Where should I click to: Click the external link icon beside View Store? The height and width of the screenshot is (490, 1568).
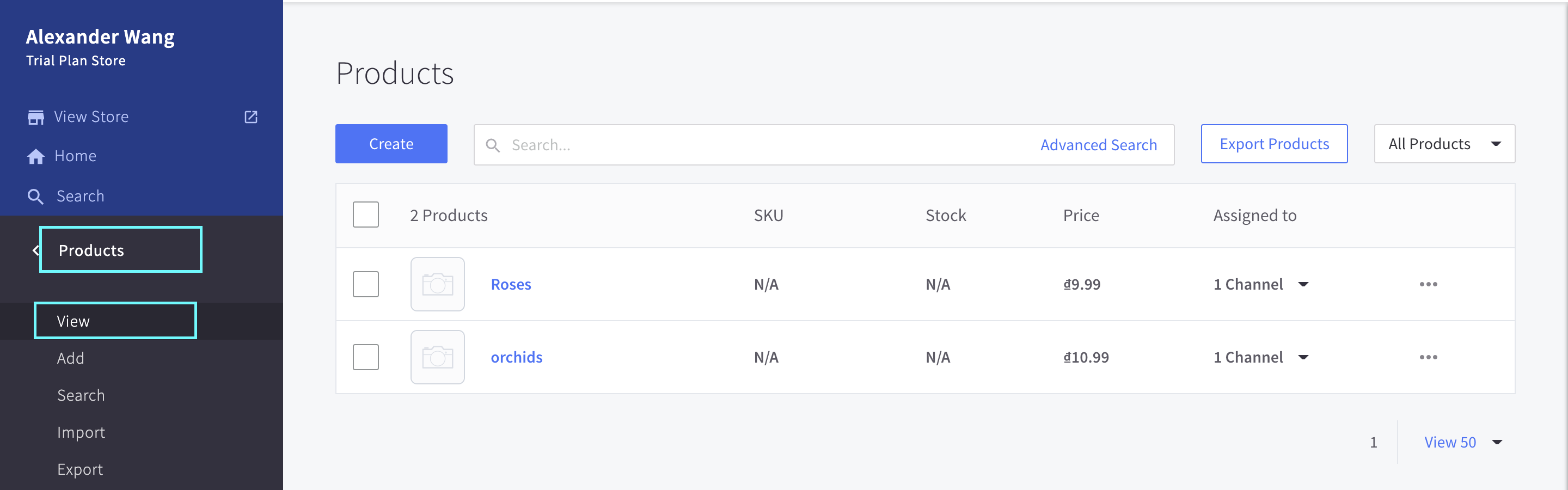click(x=251, y=117)
